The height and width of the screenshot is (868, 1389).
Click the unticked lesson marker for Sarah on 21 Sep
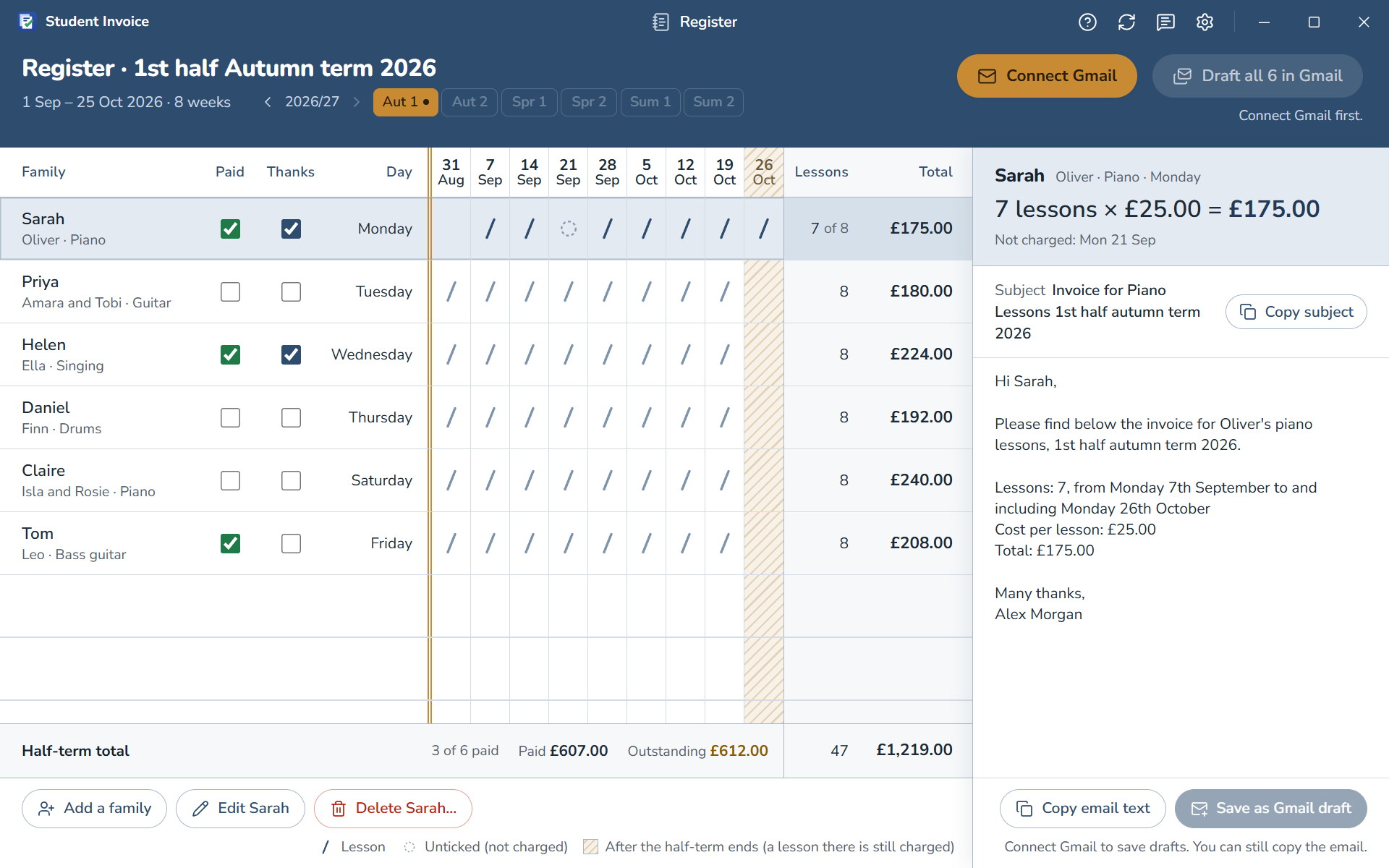click(x=569, y=229)
